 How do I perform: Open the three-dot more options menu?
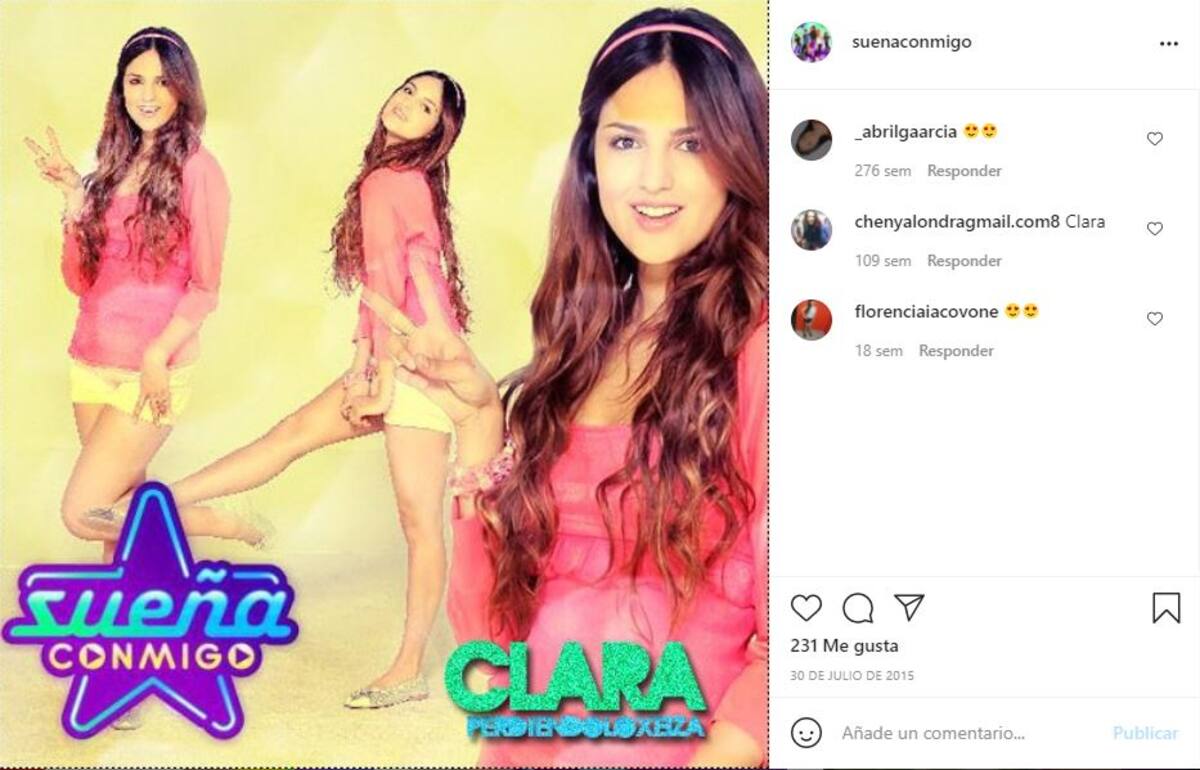tap(1169, 43)
